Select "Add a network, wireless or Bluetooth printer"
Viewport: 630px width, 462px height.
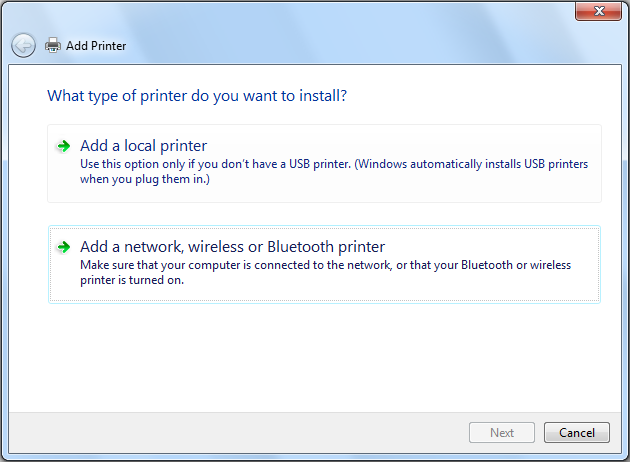pos(232,247)
